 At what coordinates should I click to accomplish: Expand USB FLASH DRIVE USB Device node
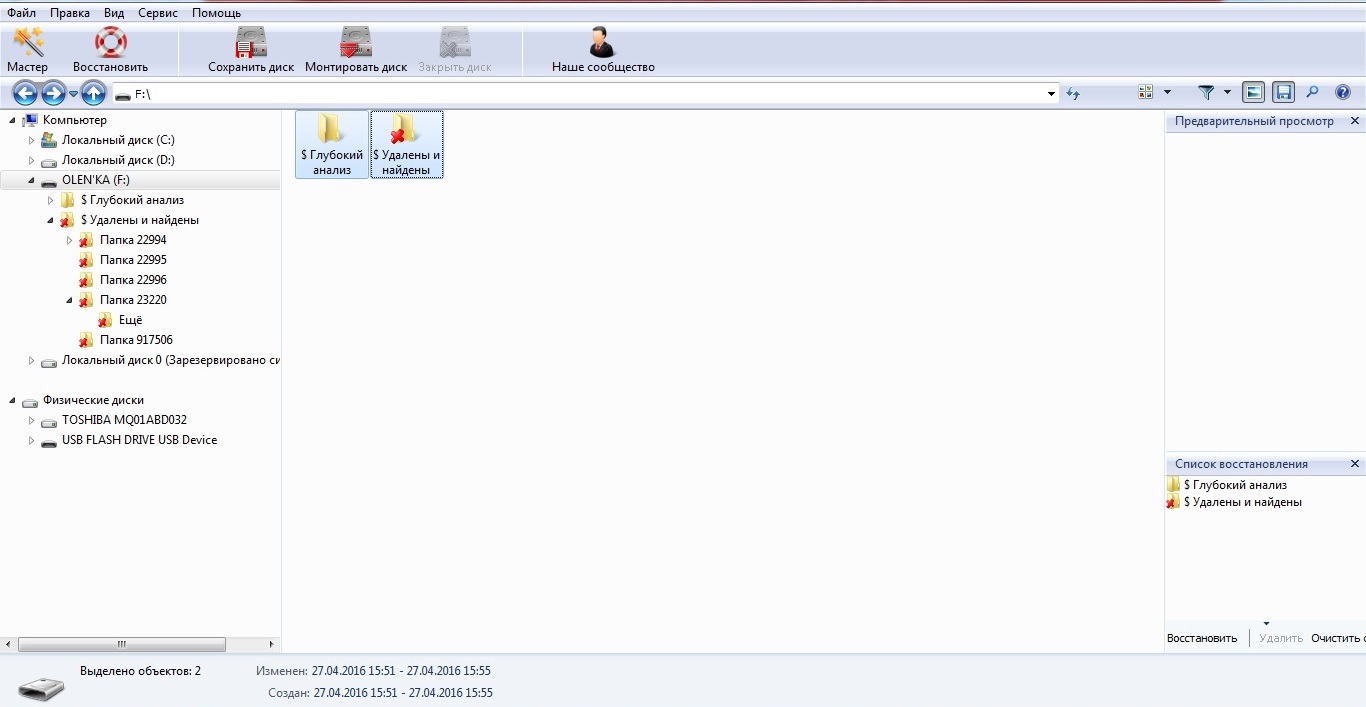[x=31, y=440]
